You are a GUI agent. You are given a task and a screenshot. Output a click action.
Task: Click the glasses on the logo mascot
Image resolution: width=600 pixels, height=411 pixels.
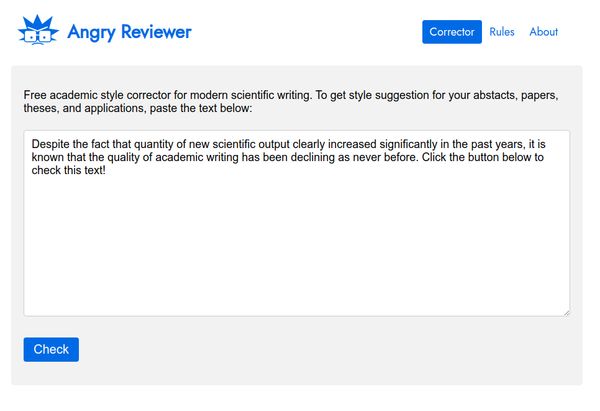(x=38, y=36)
